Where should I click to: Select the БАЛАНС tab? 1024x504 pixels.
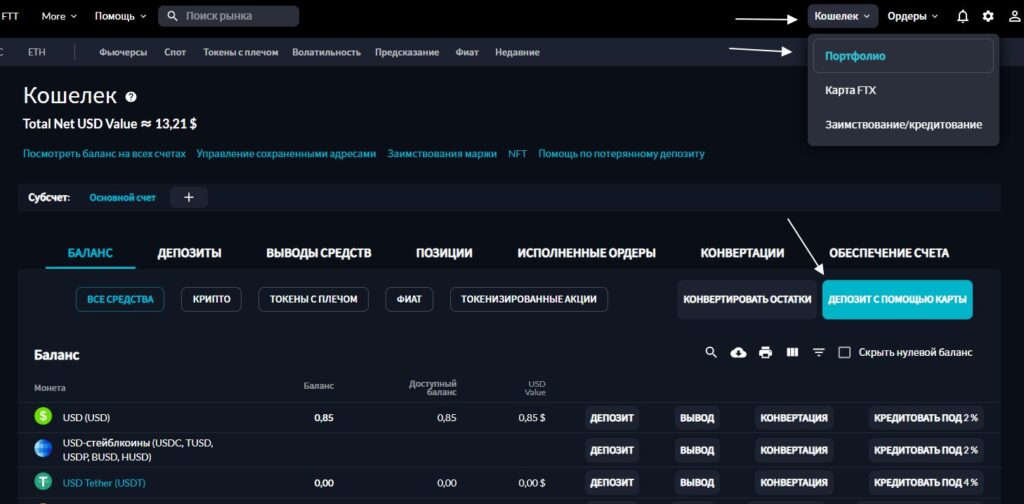[x=90, y=253]
